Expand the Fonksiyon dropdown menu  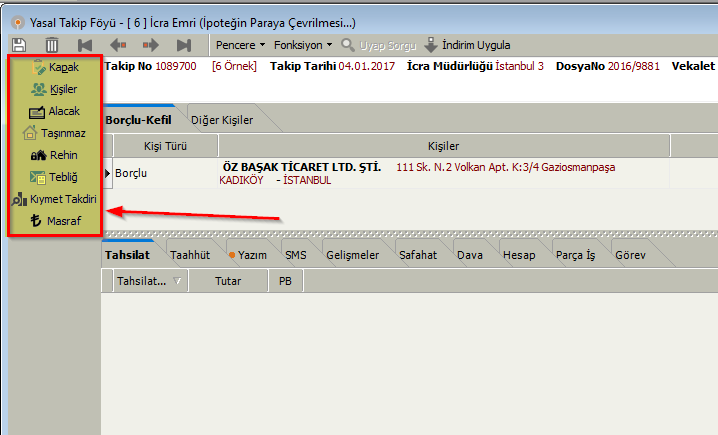click(x=303, y=45)
